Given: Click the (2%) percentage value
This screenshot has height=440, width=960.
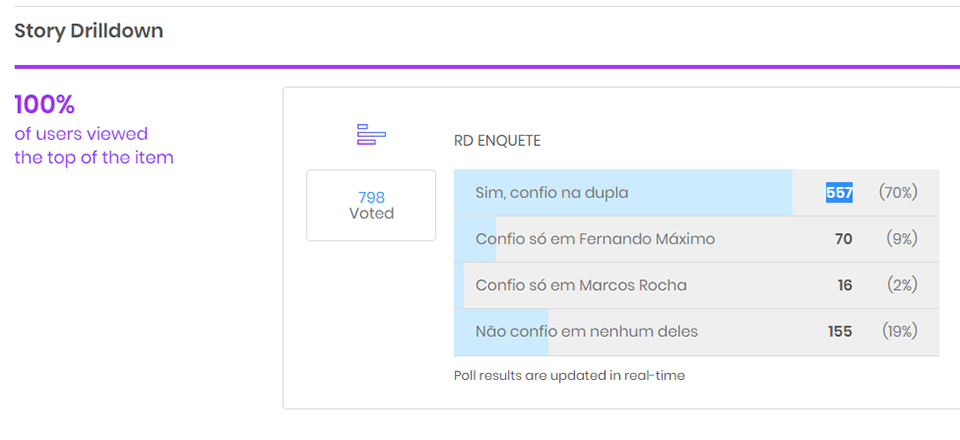Looking at the screenshot, I should click(x=901, y=285).
